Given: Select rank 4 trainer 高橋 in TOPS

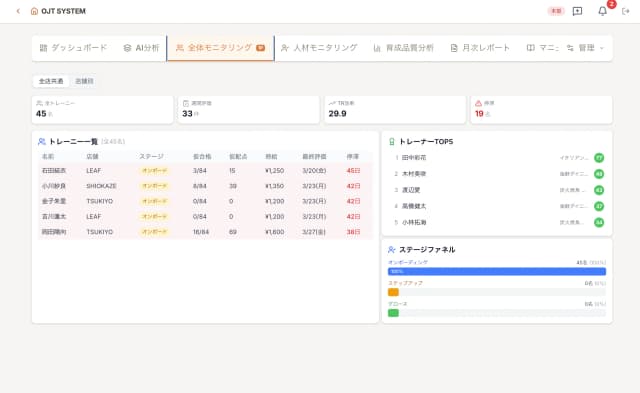Looking at the screenshot, I should (x=497, y=206).
